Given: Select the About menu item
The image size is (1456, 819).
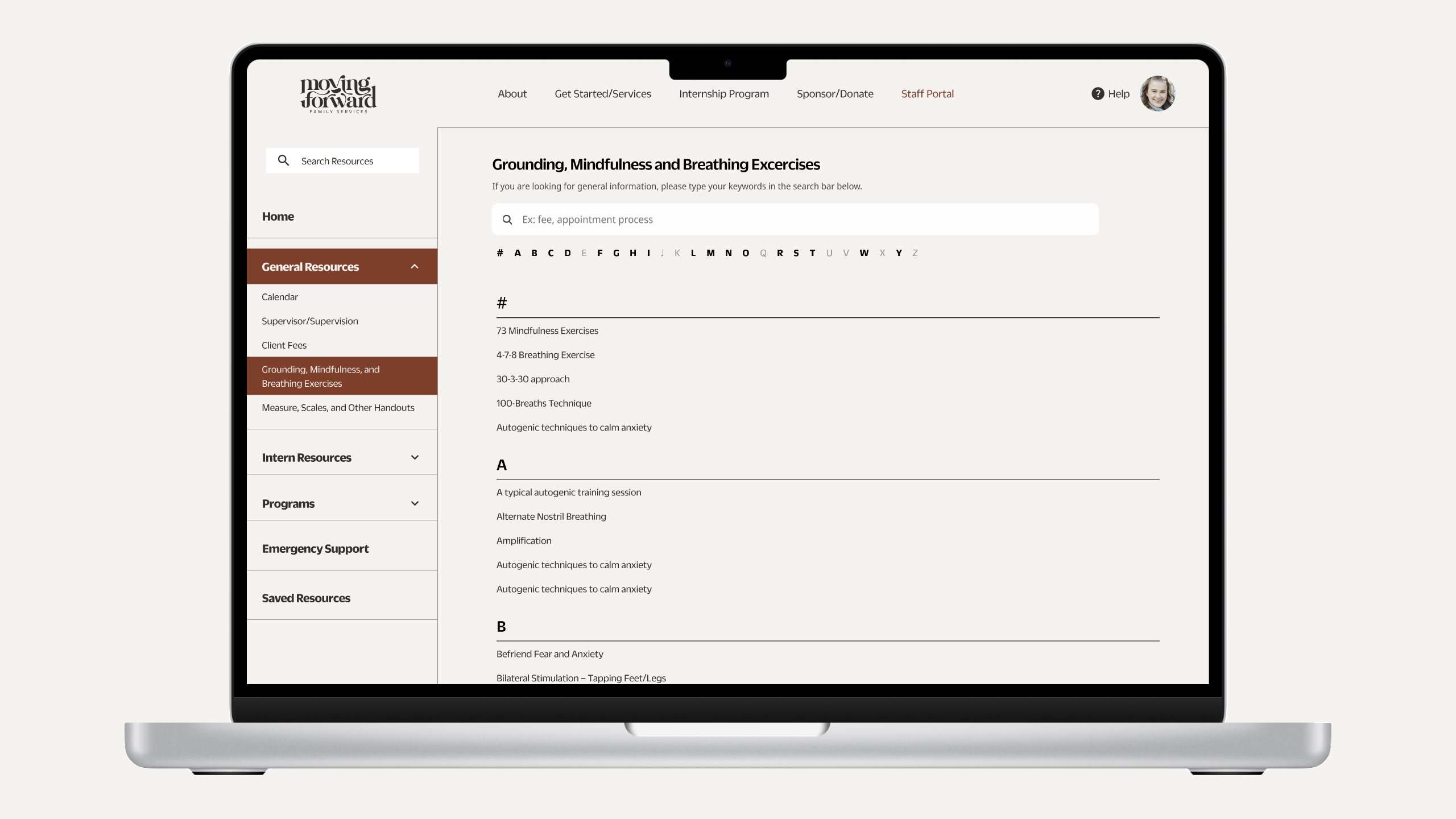Looking at the screenshot, I should coord(512,93).
